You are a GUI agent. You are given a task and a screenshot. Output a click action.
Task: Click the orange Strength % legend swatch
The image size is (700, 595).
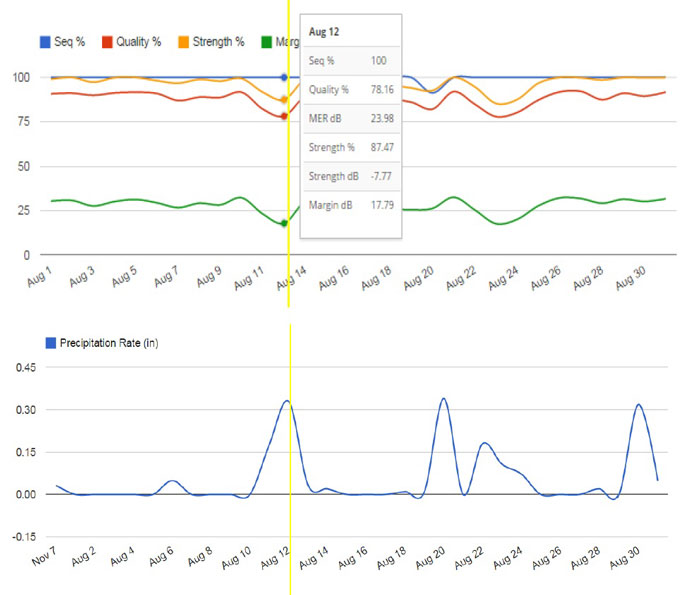(183, 42)
